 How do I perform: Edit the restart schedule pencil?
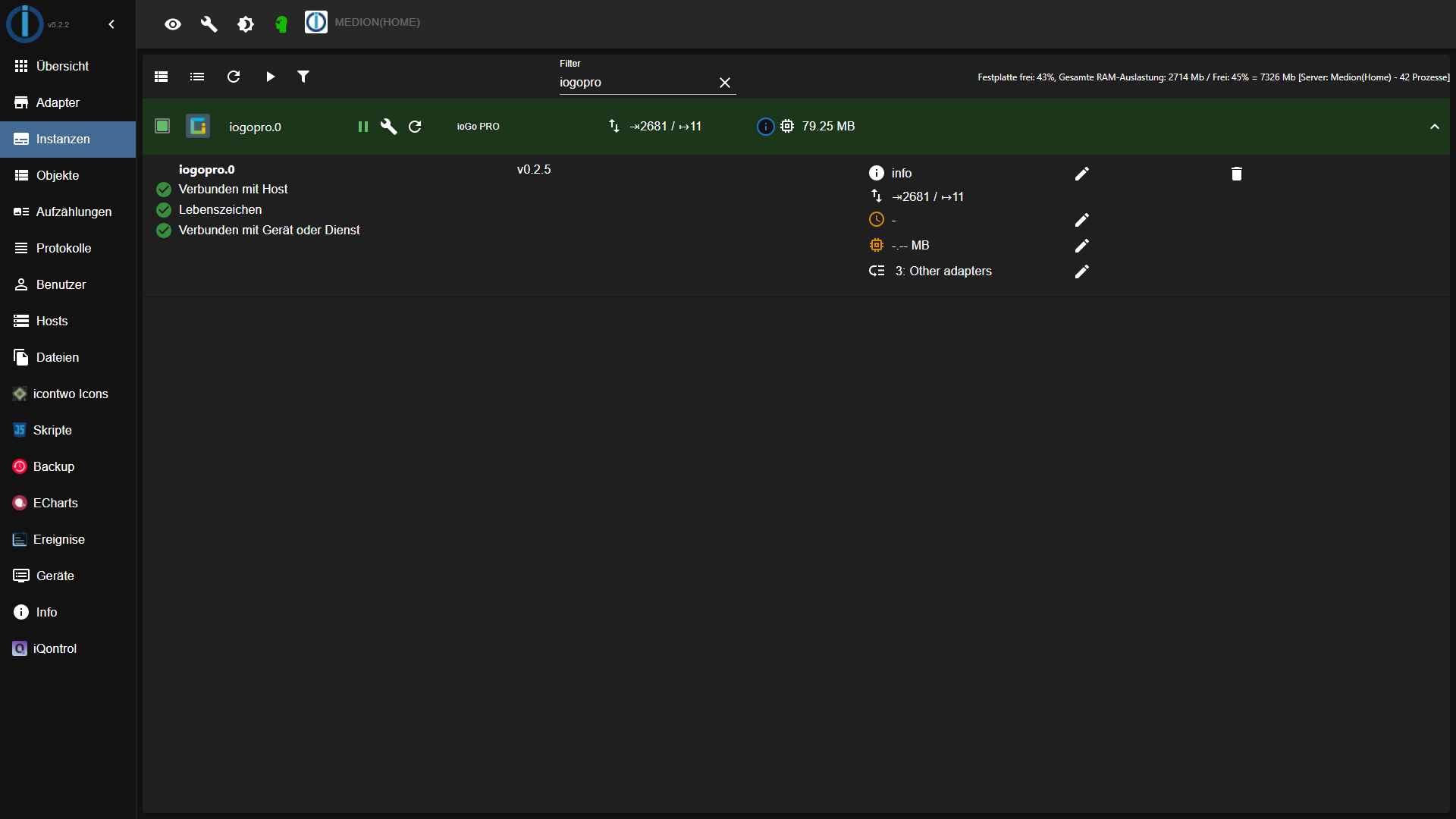coord(1082,220)
